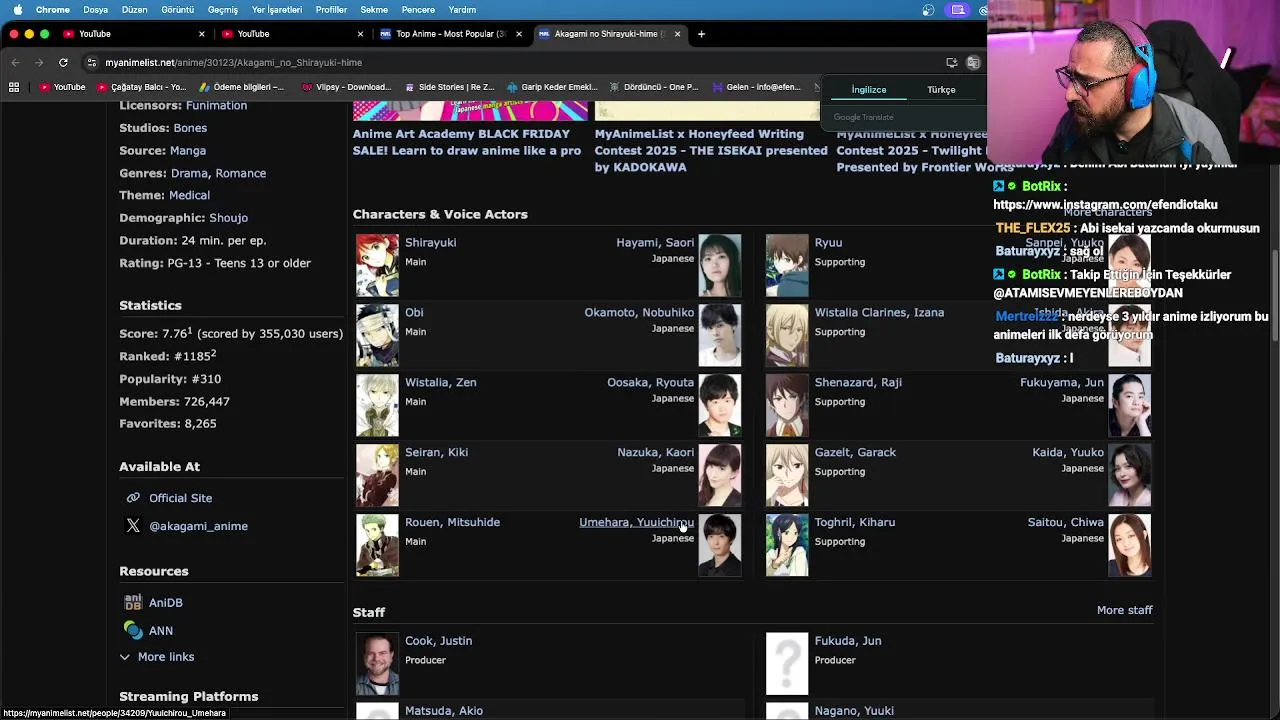The height and width of the screenshot is (720, 1280).
Task: Click the AniDB resource icon
Action: [x=133, y=603]
